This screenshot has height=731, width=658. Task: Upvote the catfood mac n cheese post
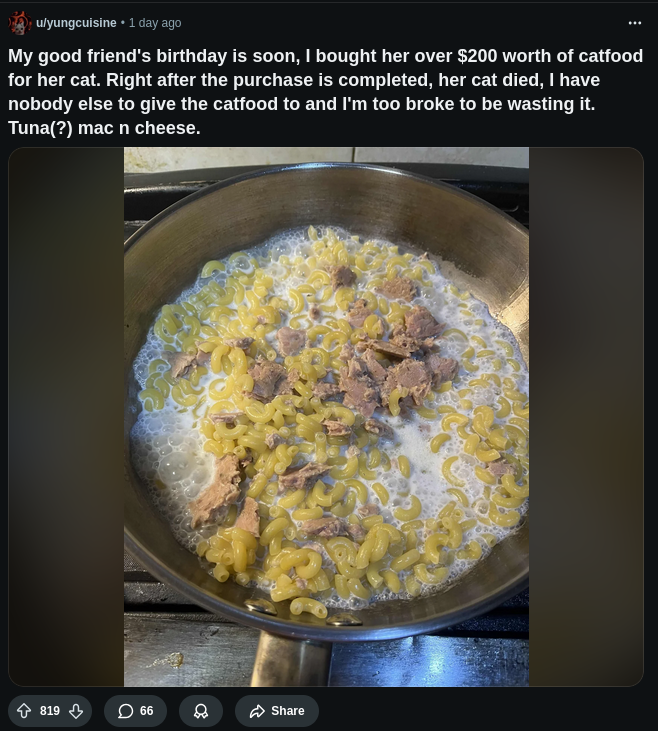click(x=24, y=710)
